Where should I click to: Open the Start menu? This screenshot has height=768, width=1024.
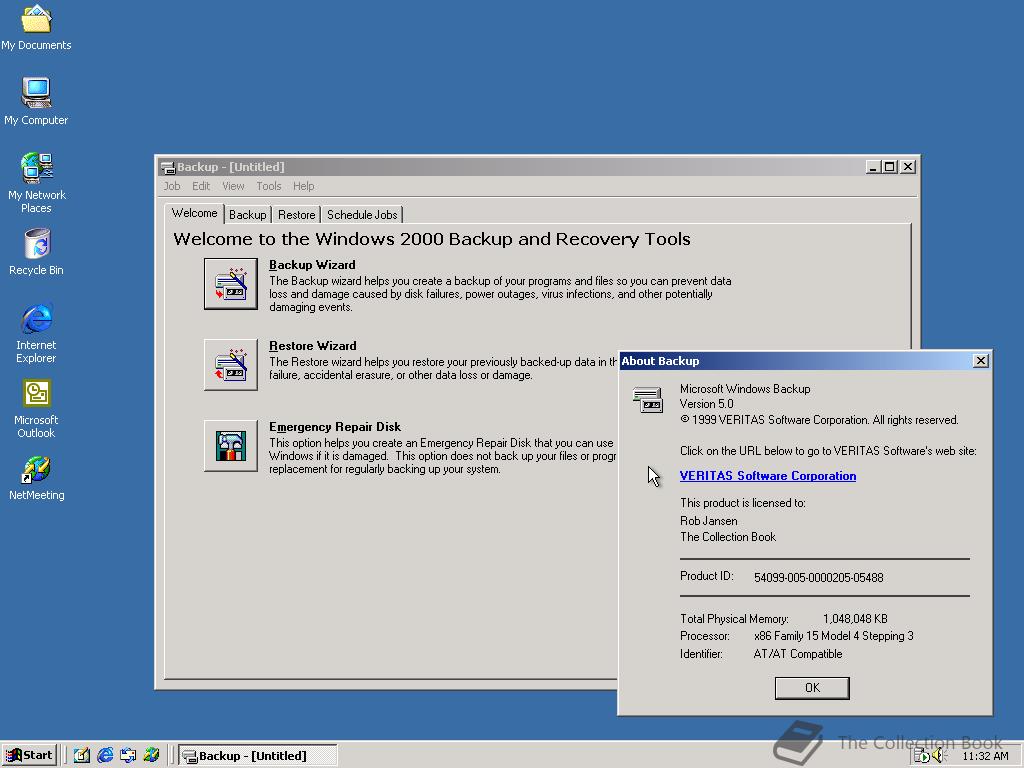(29, 756)
